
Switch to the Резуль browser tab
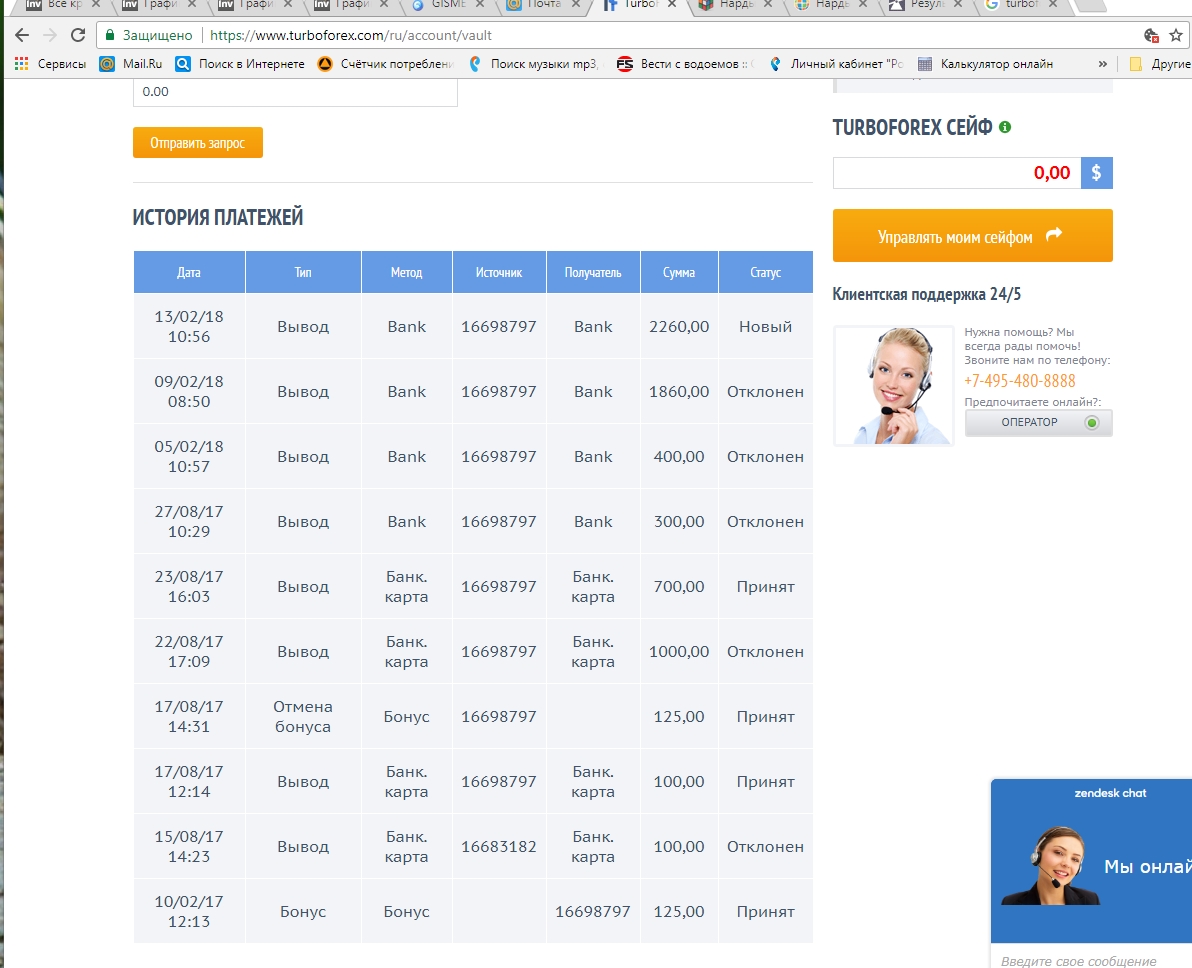click(x=926, y=5)
